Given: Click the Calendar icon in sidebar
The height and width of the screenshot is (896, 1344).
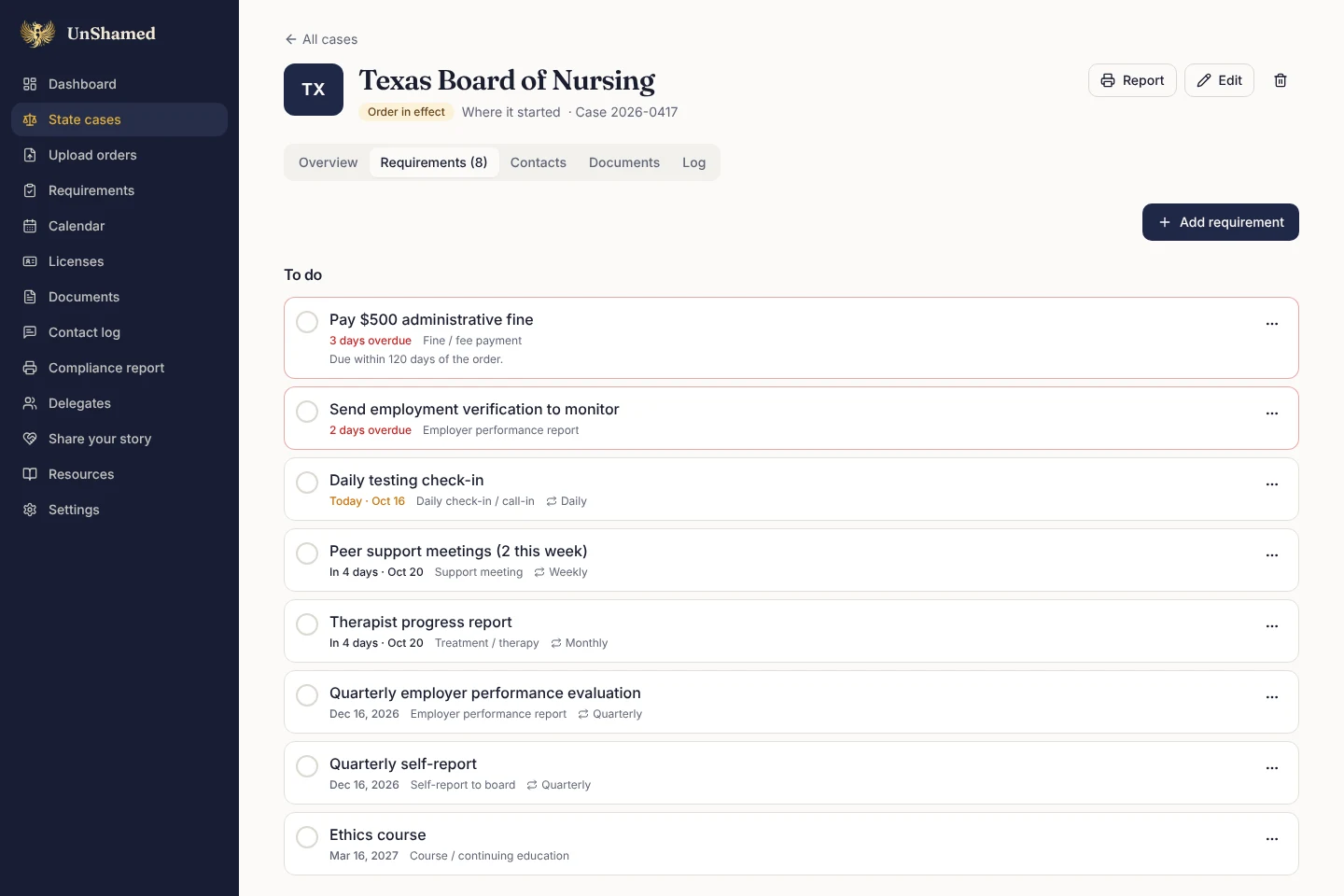Looking at the screenshot, I should (x=30, y=226).
